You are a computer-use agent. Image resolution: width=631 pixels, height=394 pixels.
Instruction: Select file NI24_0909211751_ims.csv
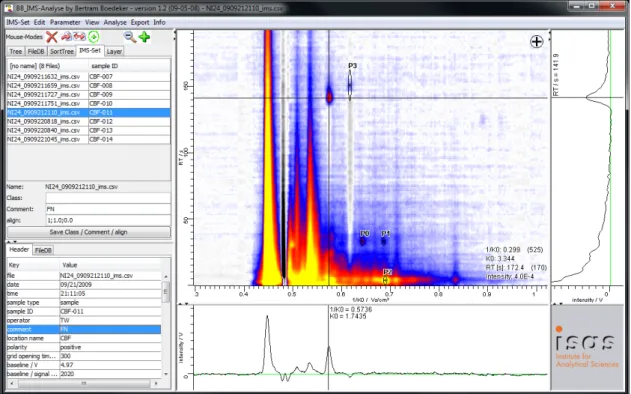point(47,103)
